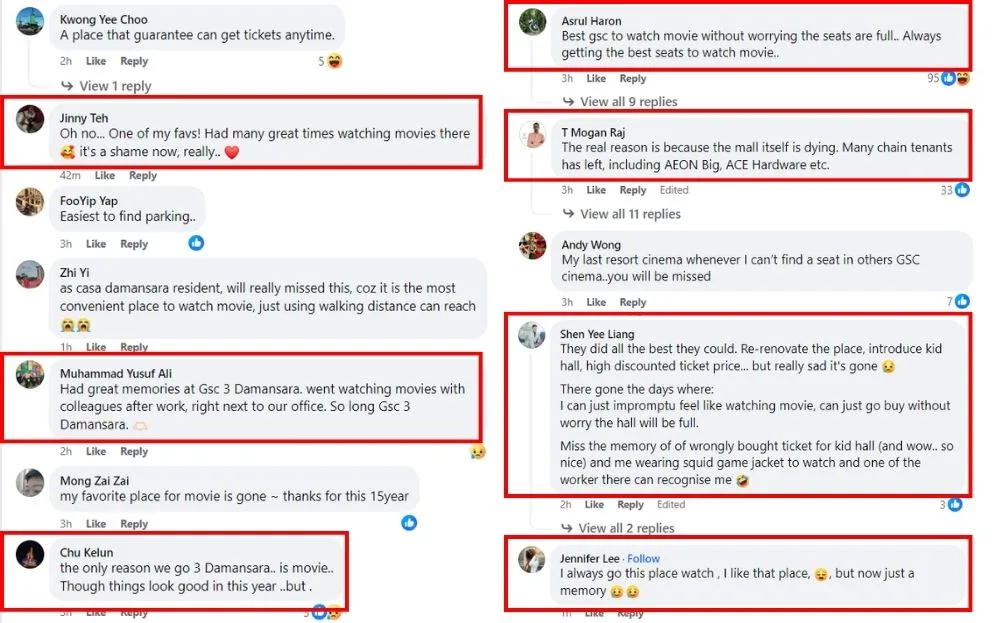Open Chu Kelun's profile avatar
1000x623 pixels.
(x=31, y=555)
